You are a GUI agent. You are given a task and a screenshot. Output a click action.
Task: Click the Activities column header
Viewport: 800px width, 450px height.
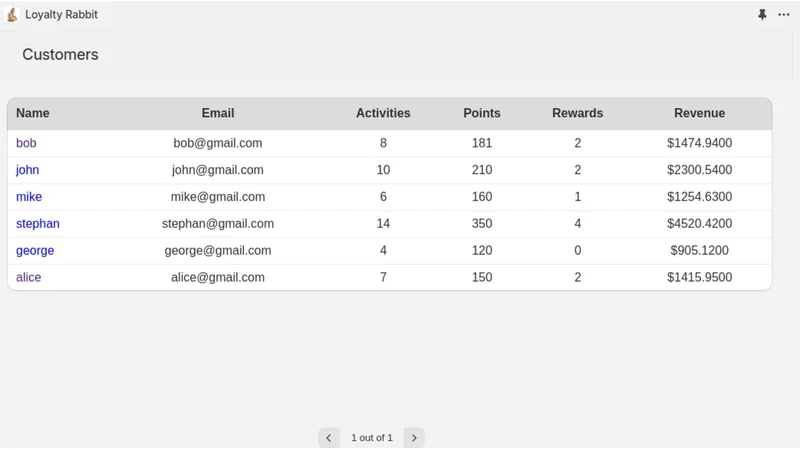pyautogui.click(x=383, y=113)
